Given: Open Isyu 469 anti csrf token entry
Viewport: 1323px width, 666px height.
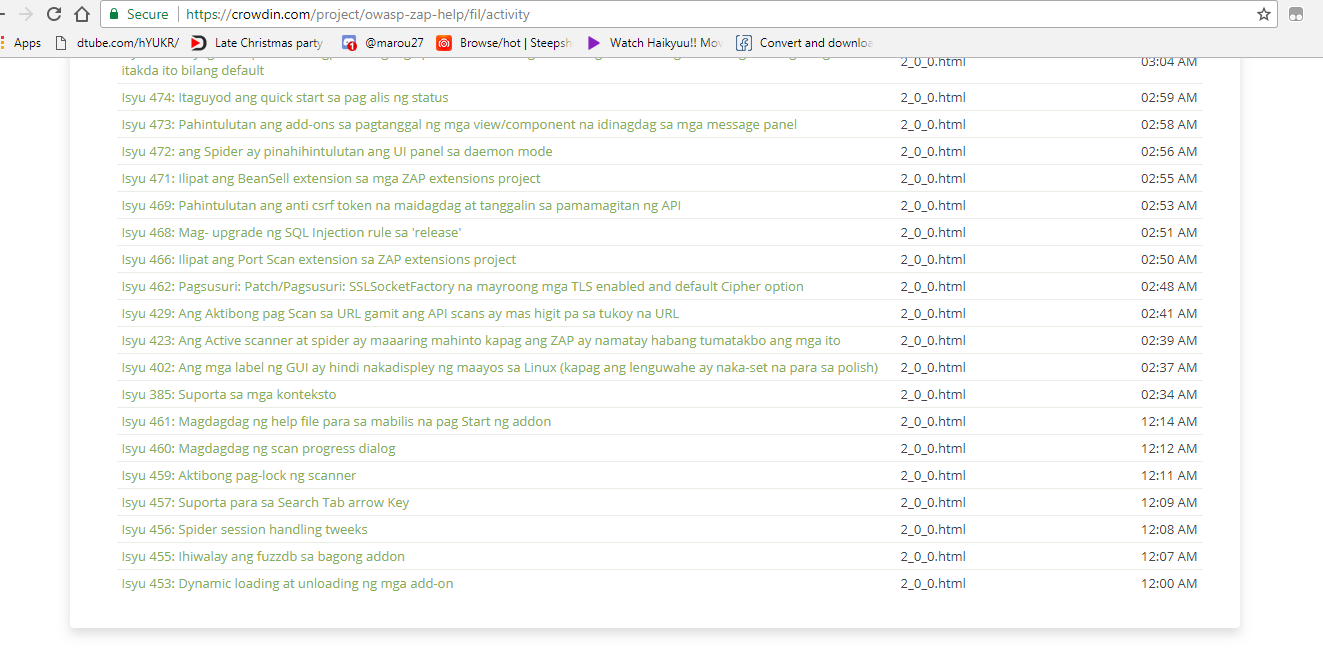Looking at the screenshot, I should (x=401, y=206).
